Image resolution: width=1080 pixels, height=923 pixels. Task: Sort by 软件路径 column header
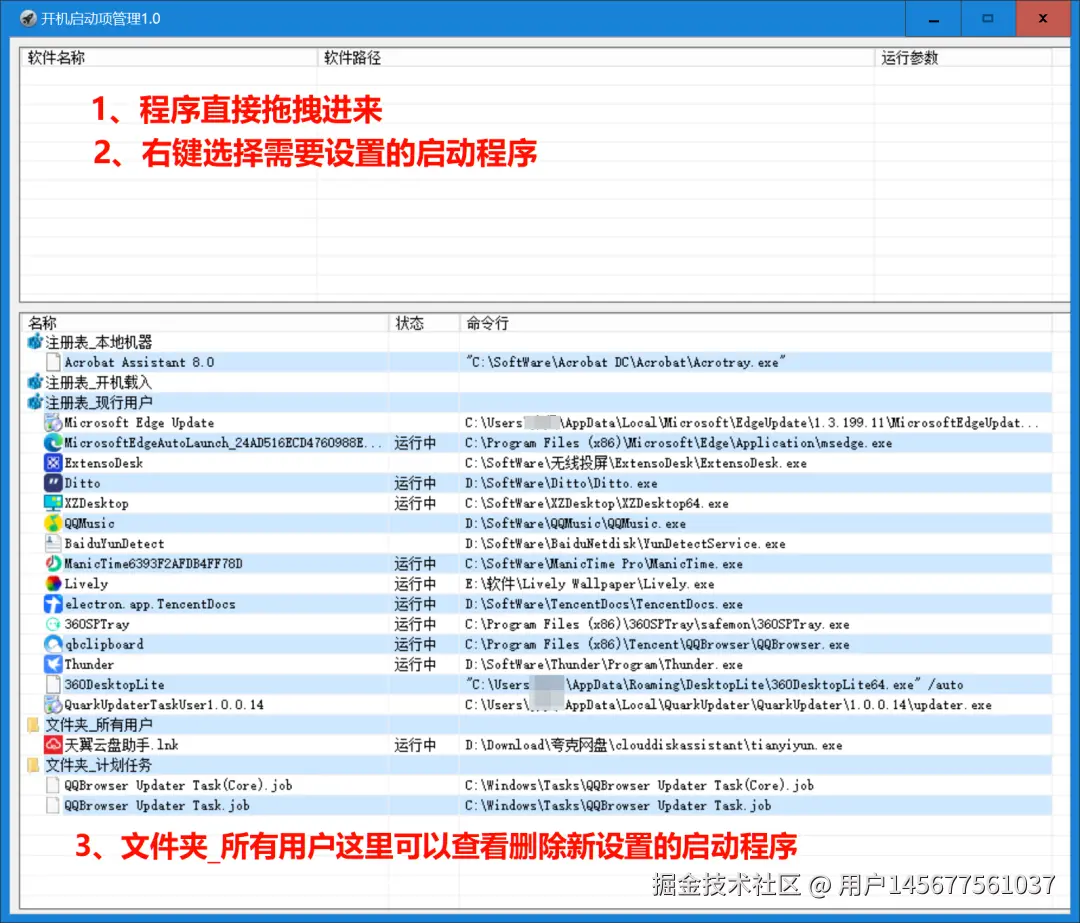click(596, 58)
